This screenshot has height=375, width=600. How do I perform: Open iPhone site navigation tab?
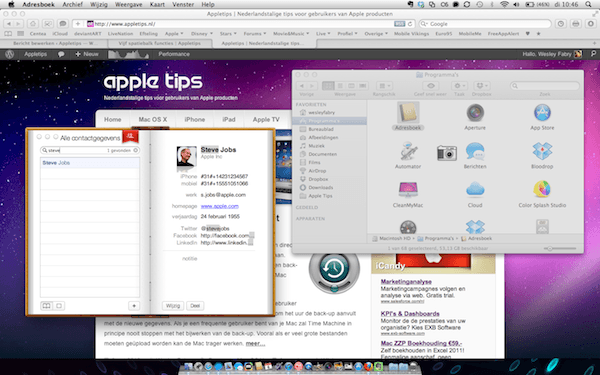click(x=195, y=119)
